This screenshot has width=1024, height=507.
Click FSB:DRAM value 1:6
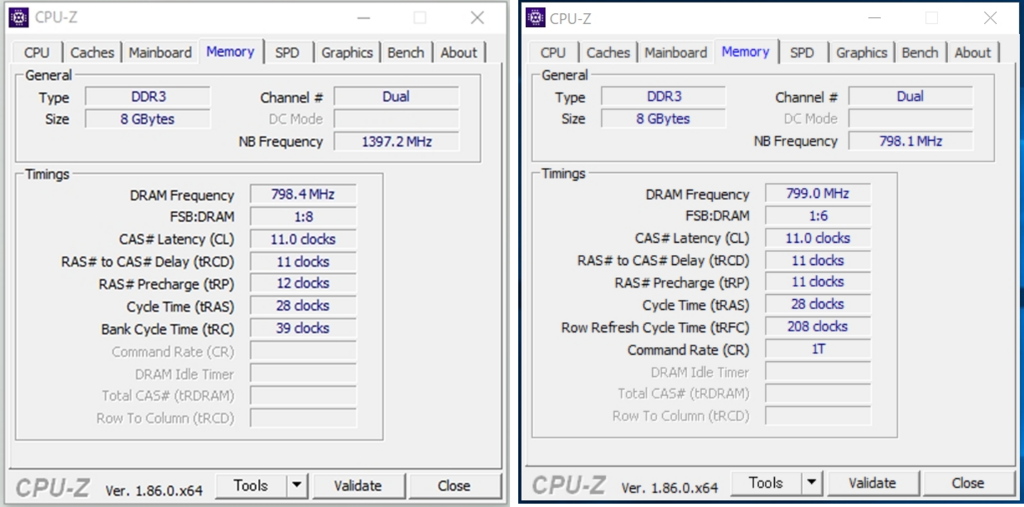pos(818,216)
